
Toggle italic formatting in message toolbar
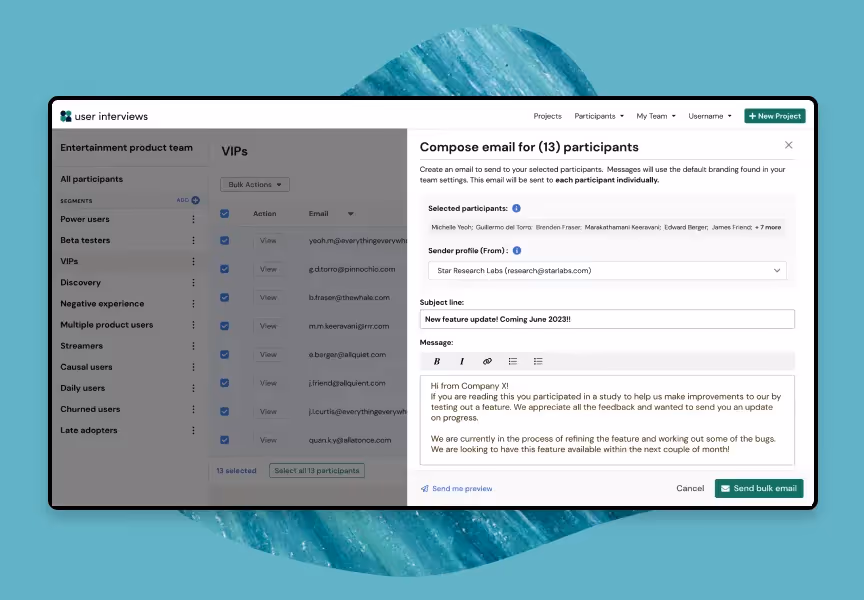pyautogui.click(x=462, y=361)
